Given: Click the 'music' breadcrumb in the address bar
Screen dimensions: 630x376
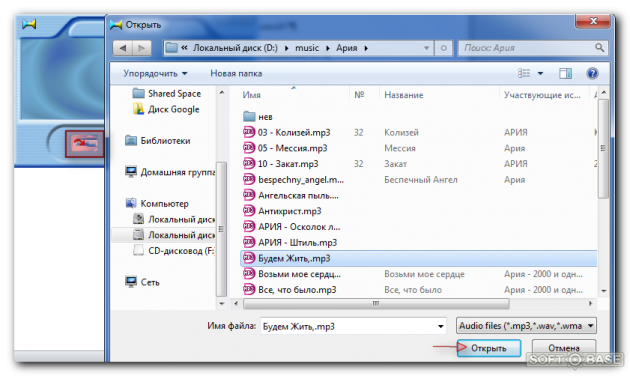Looking at the screenshot, I should pos(307,48).
